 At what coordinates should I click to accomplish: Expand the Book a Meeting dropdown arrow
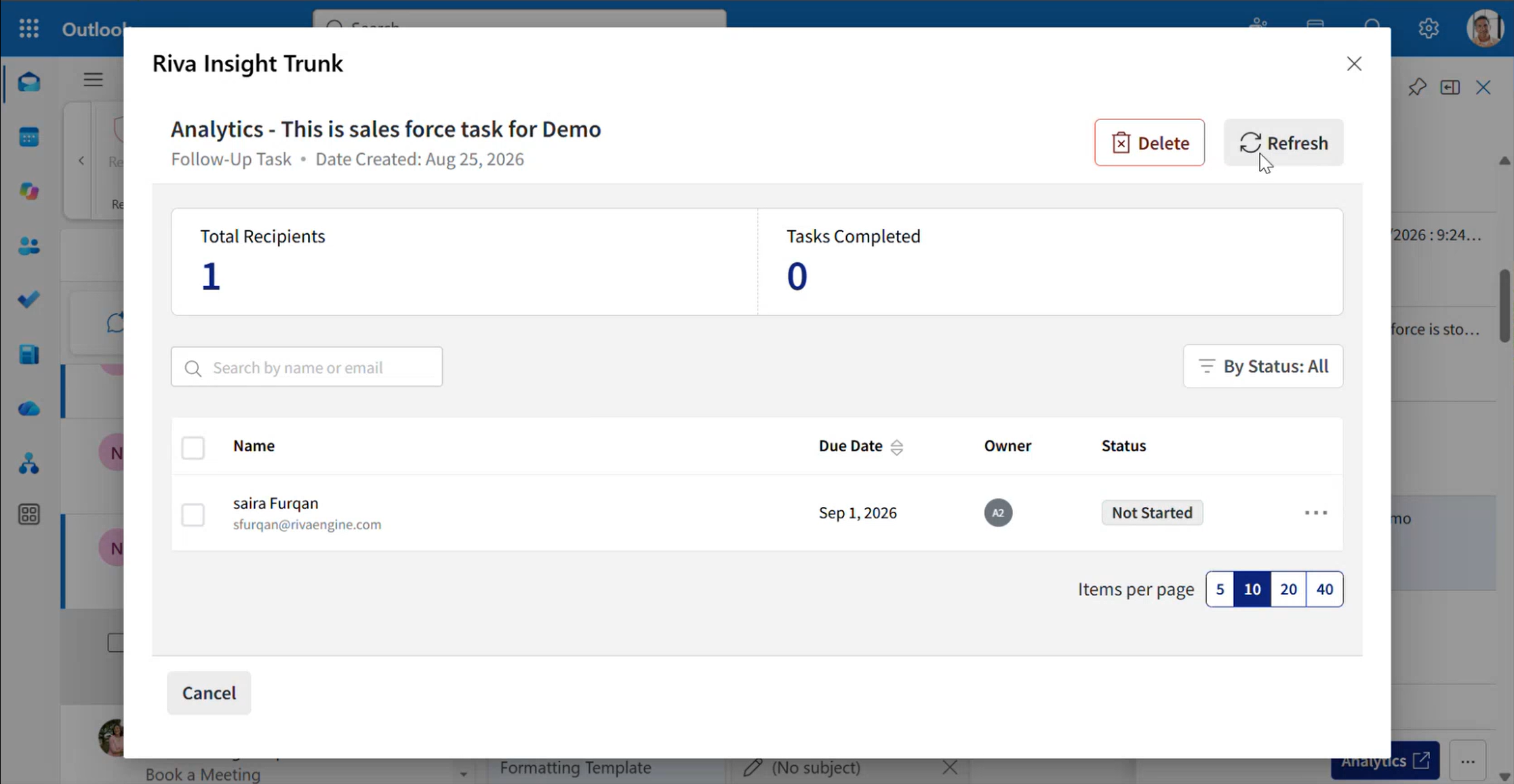[x=464, y=774]
